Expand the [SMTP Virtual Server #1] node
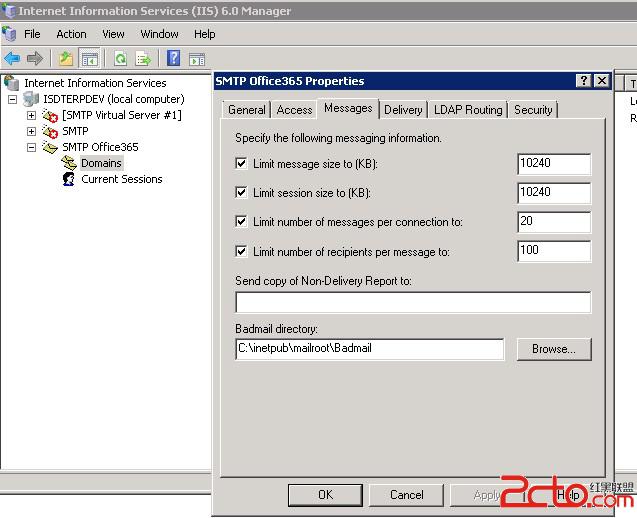The image size is (637, 518). click(31, 115)
